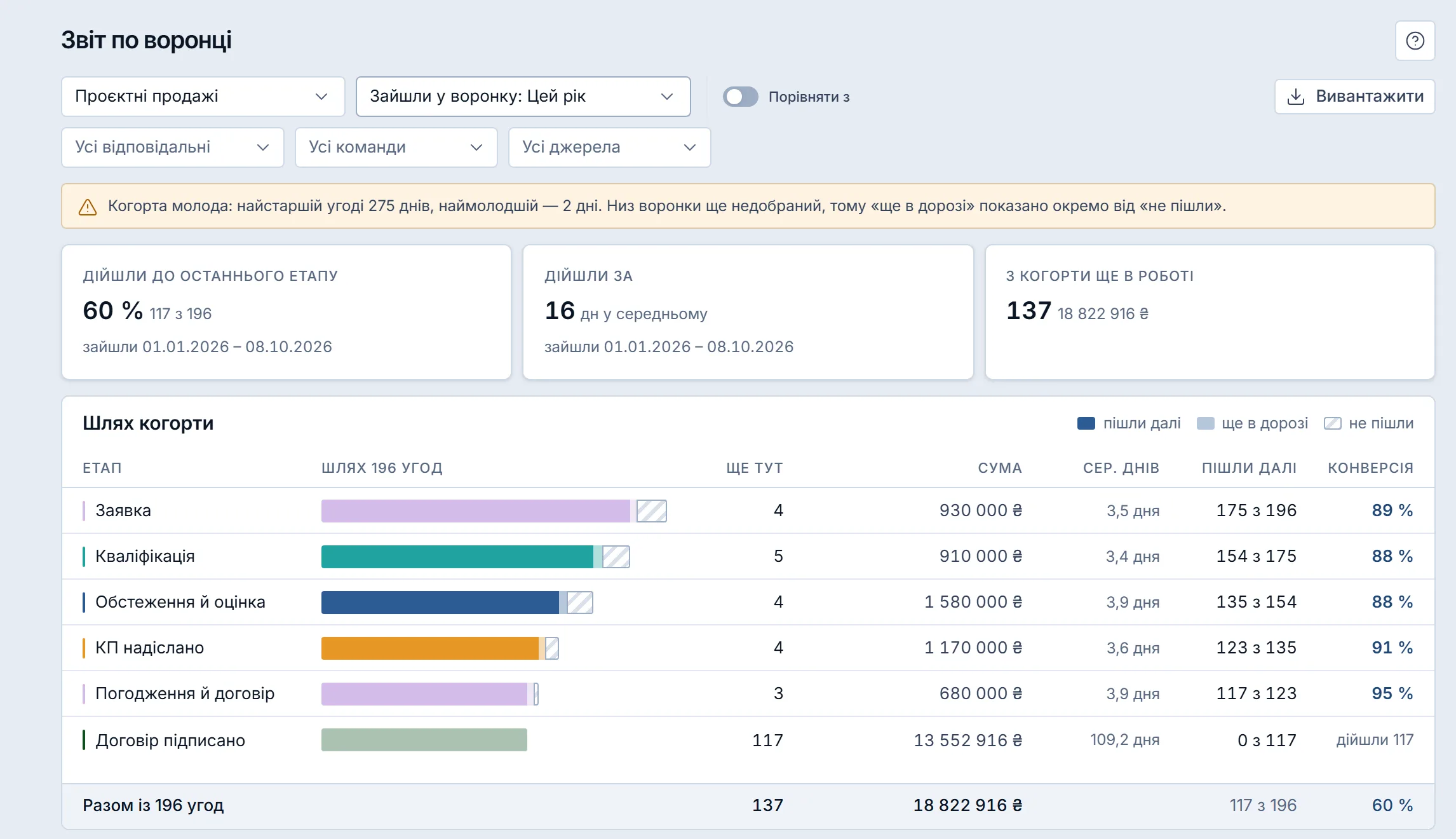Select the Обстеження й оцінка stage name

(180, 602)
